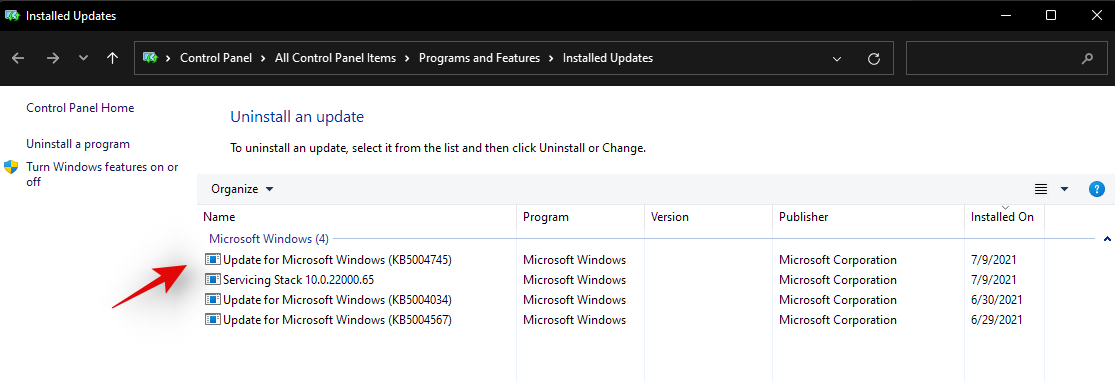Open the Organize menu
Screen dimensions: 1115x382
242,189
